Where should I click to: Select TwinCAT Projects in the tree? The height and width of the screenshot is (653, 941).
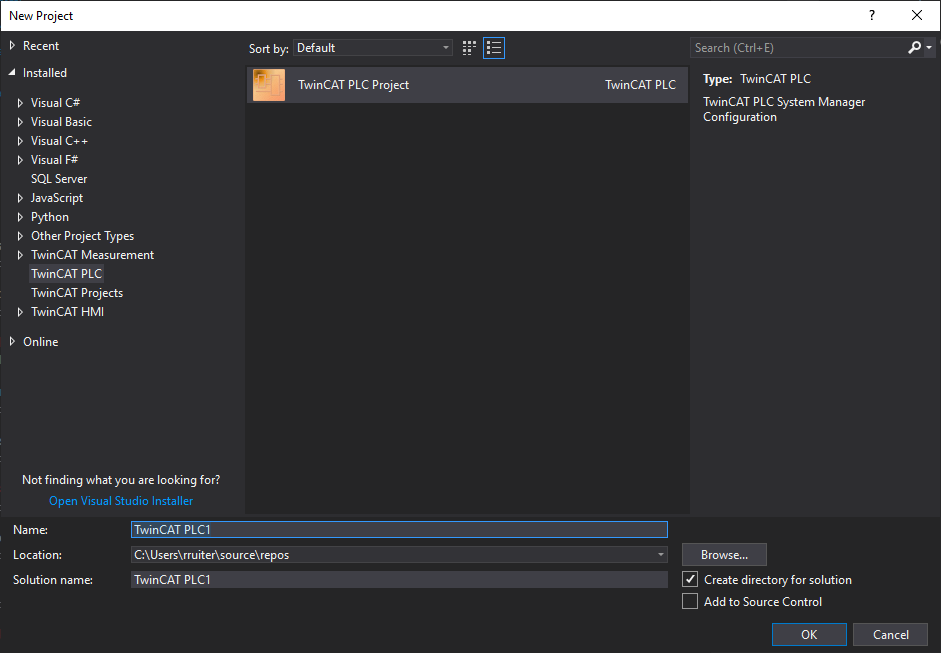coord(77,293)
